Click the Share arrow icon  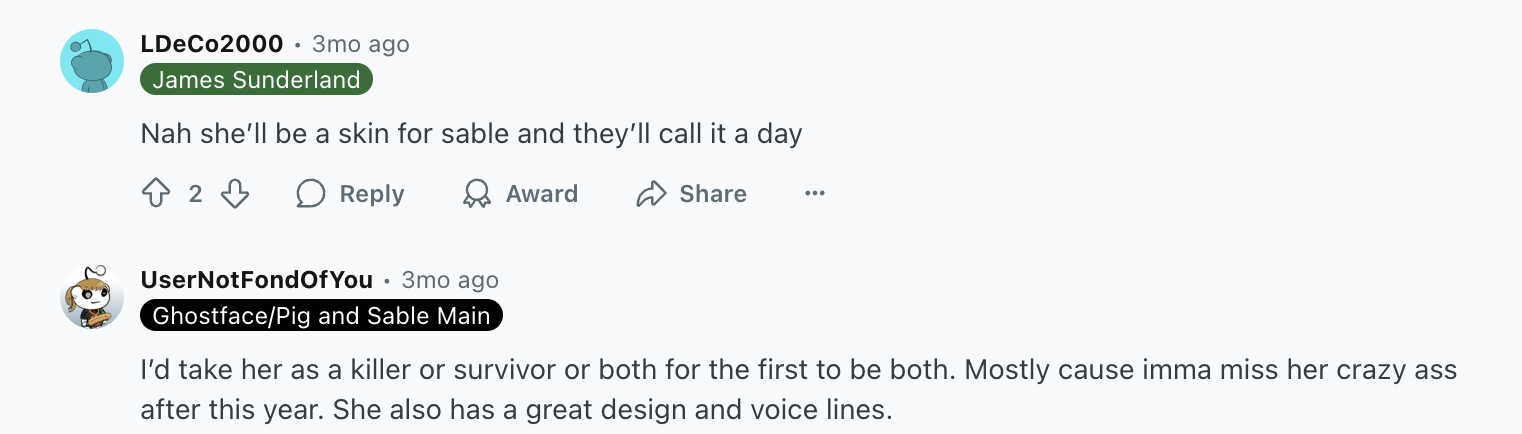click(x=651, y=193)
